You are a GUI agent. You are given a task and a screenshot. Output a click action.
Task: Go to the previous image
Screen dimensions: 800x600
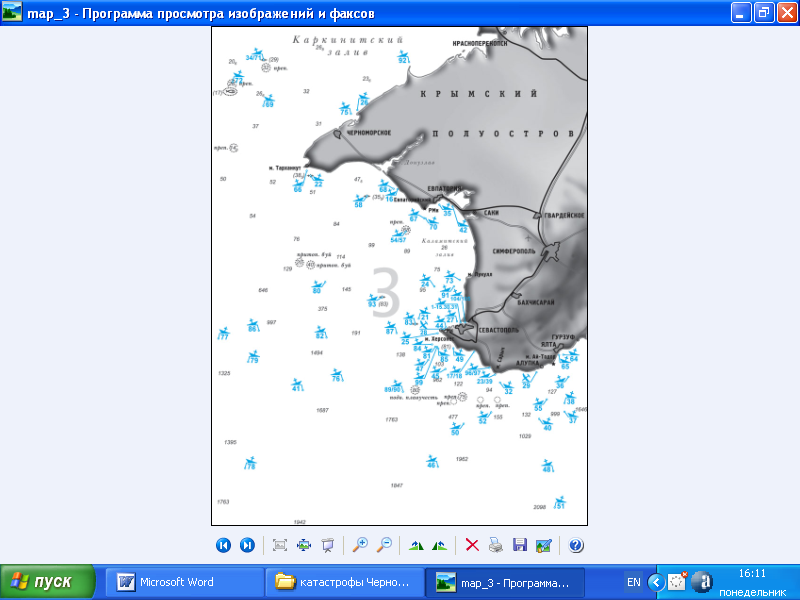[223, 545]
